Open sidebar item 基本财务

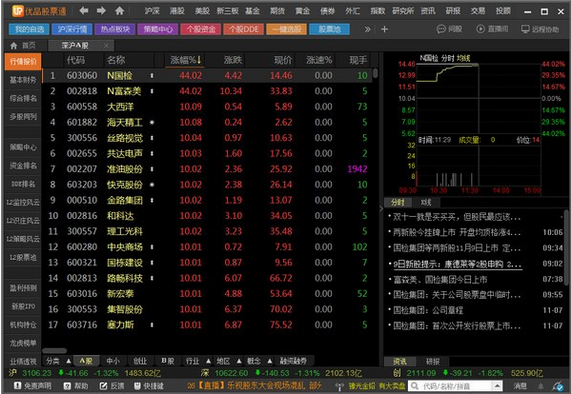tap(23, 80)
